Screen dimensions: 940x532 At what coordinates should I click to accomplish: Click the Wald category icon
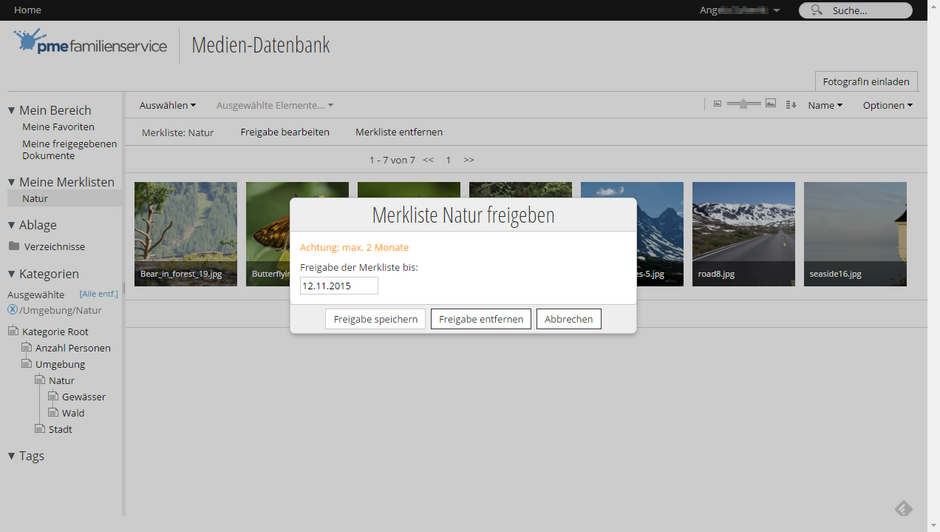tap(53, 411)
